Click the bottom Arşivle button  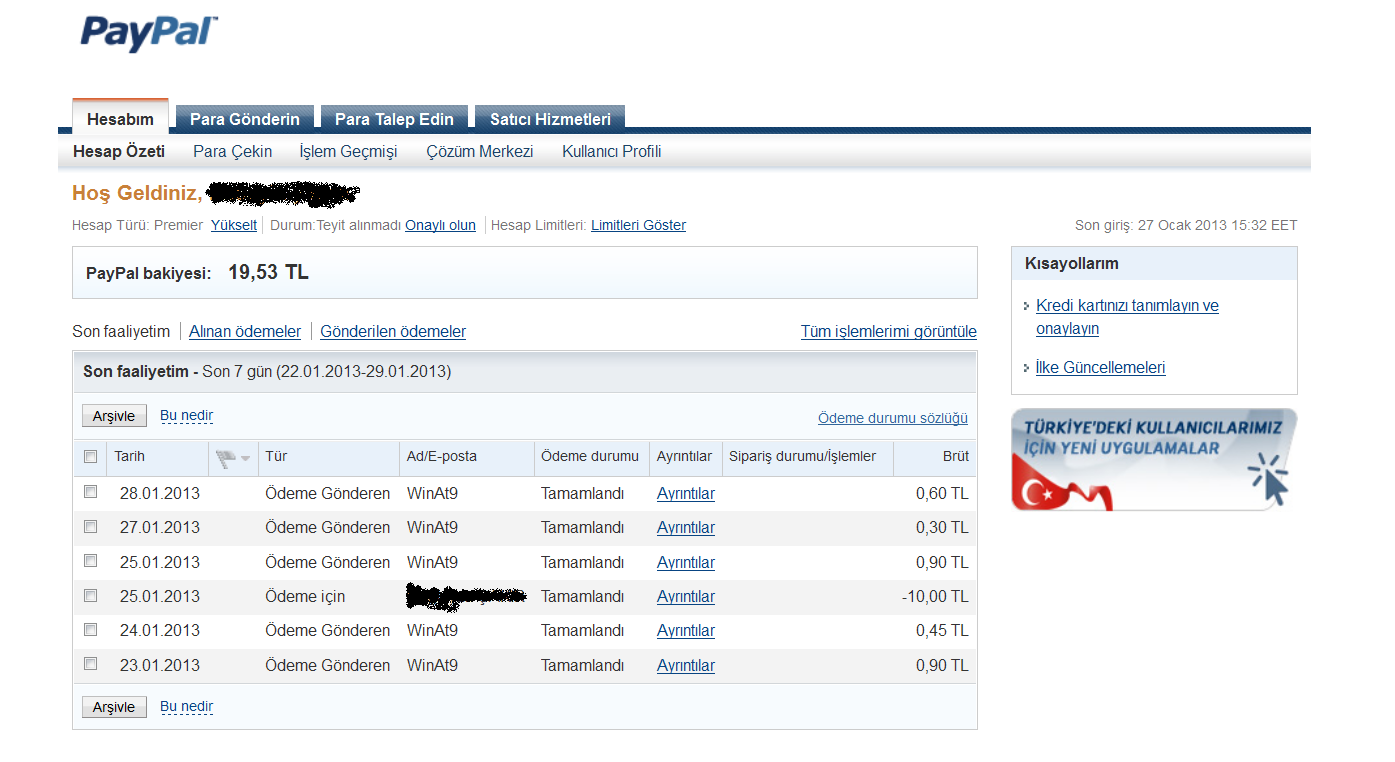coord(114,707)
